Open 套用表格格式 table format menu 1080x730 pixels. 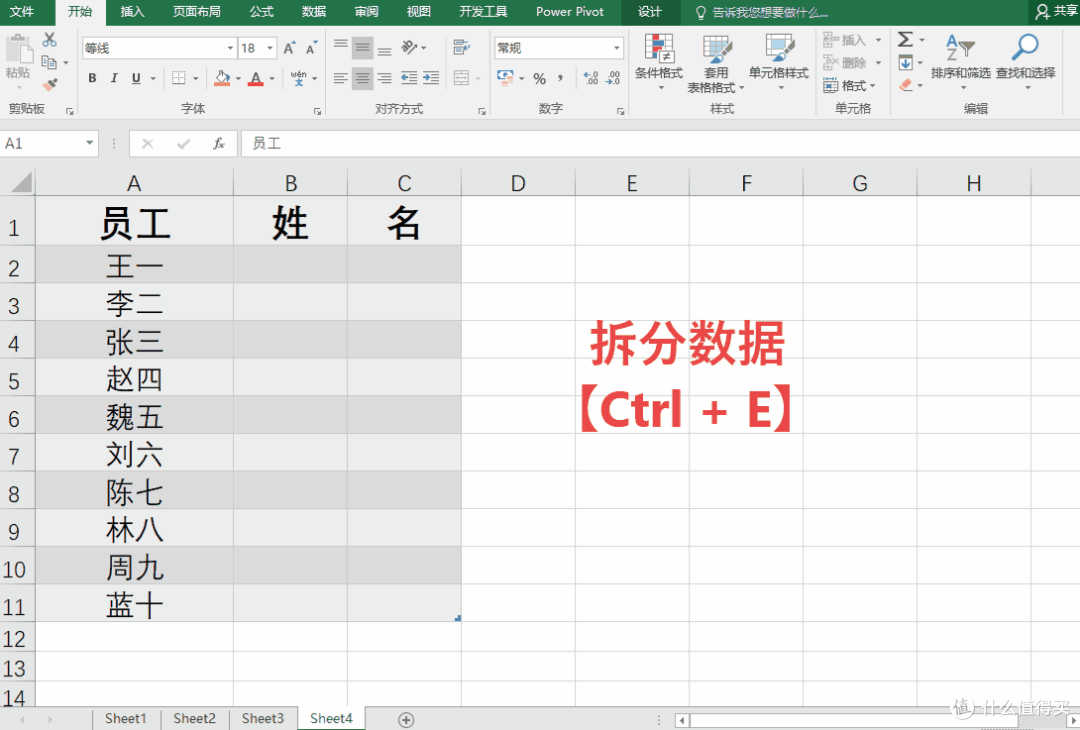pos(716,63)
